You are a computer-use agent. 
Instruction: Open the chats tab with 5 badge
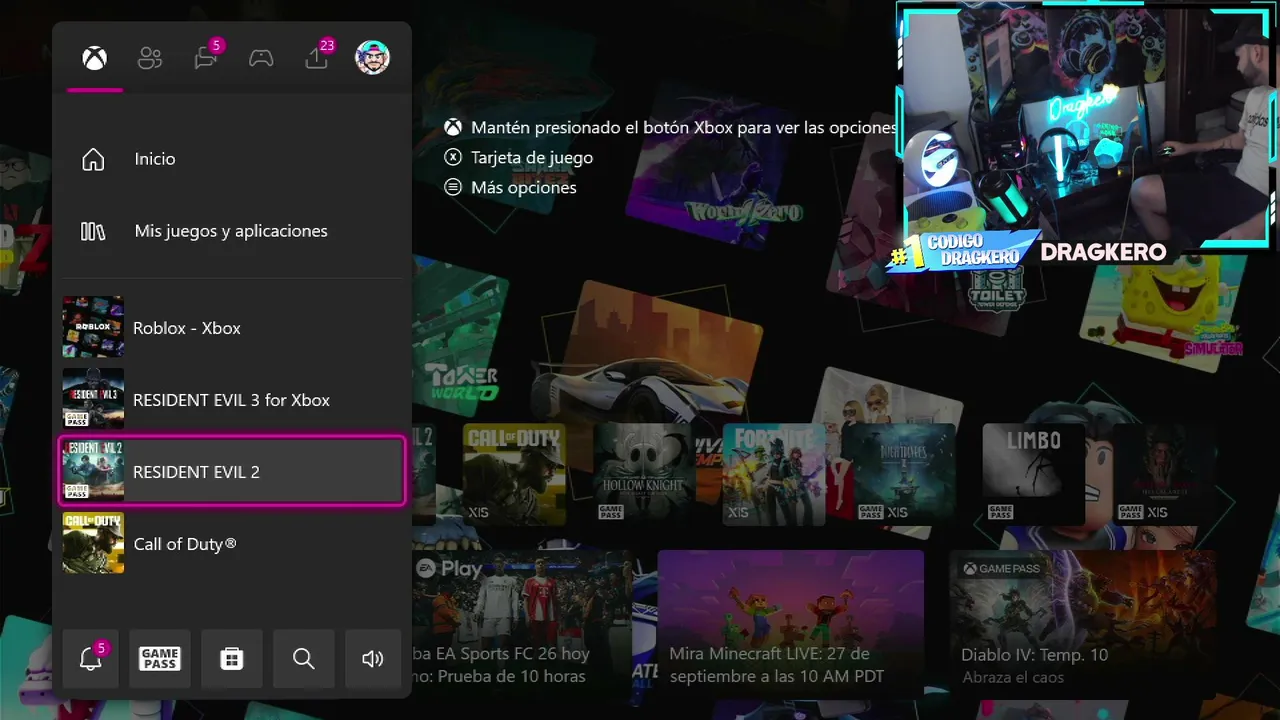(206, 58)
